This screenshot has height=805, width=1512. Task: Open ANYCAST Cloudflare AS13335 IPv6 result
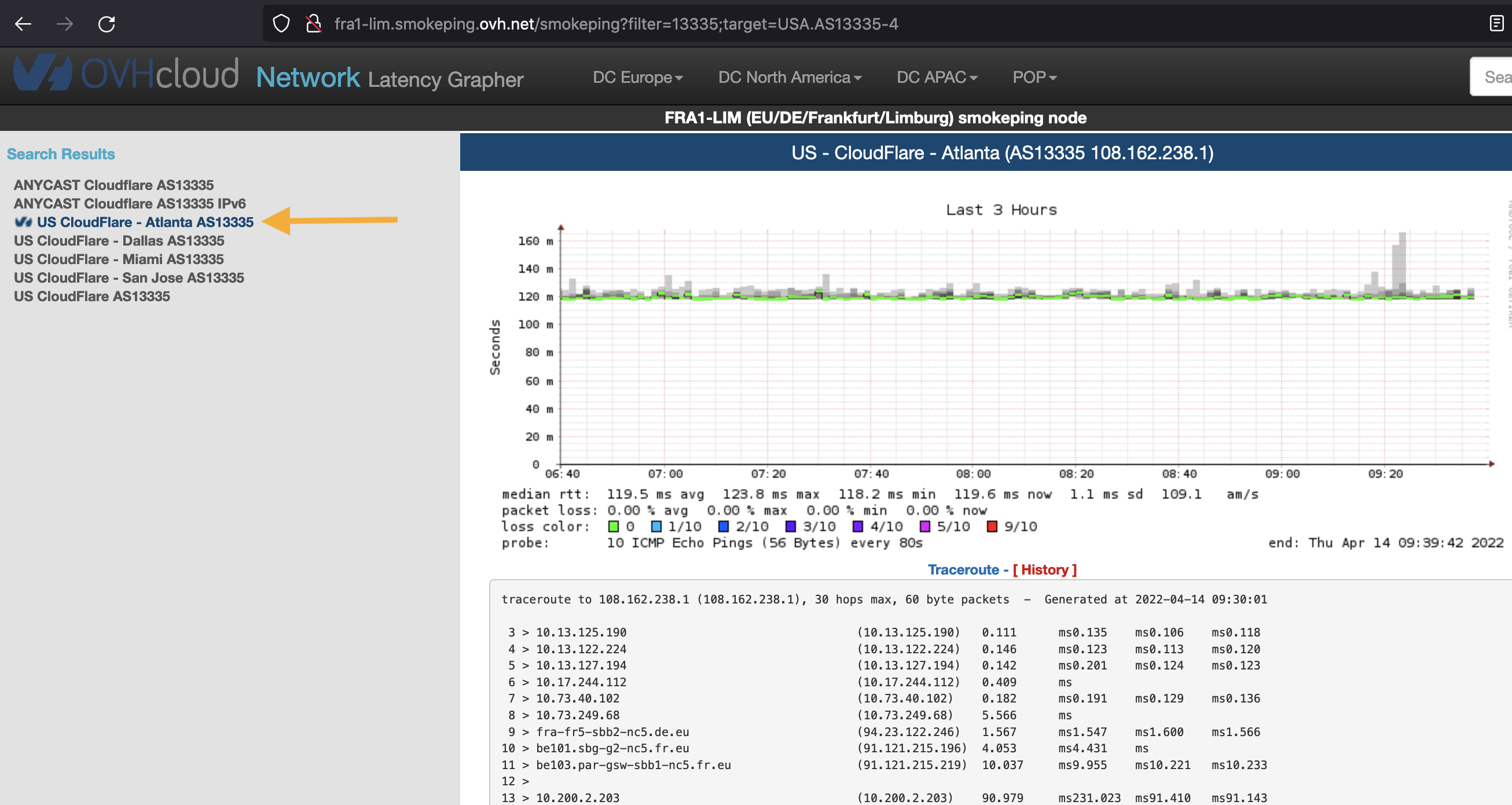pos(130,204)
